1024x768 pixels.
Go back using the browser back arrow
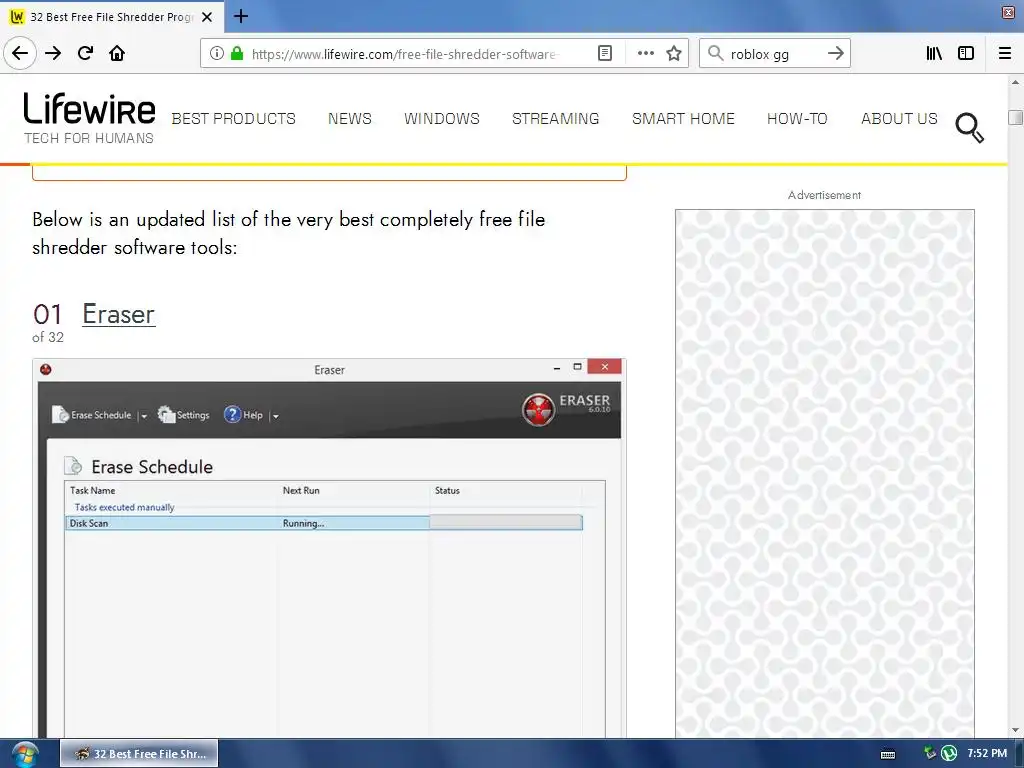click(x=20, y=53)
